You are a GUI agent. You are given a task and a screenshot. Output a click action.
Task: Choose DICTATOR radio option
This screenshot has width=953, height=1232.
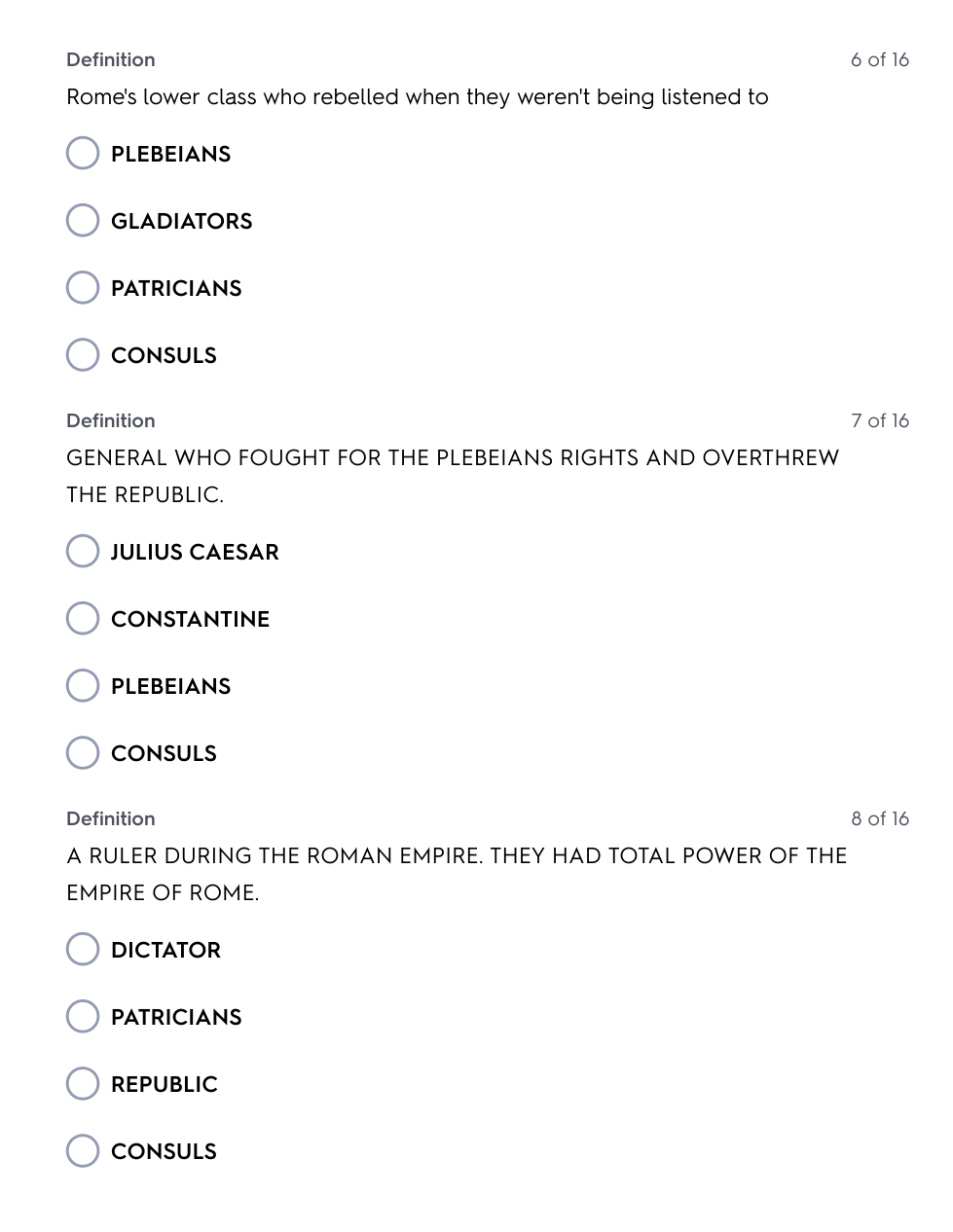coord(83,950)
